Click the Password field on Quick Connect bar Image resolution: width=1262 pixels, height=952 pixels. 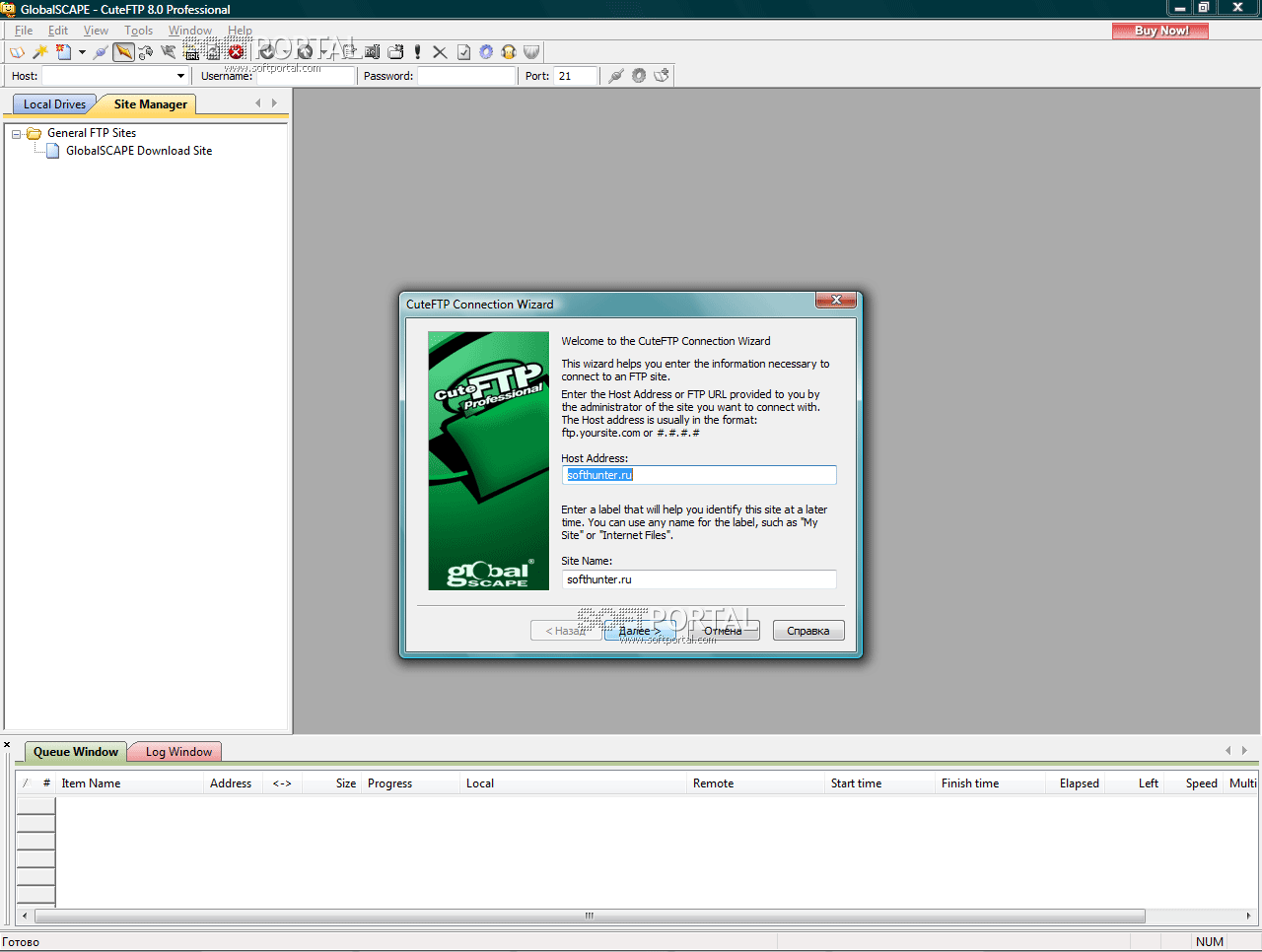(466, 76)
